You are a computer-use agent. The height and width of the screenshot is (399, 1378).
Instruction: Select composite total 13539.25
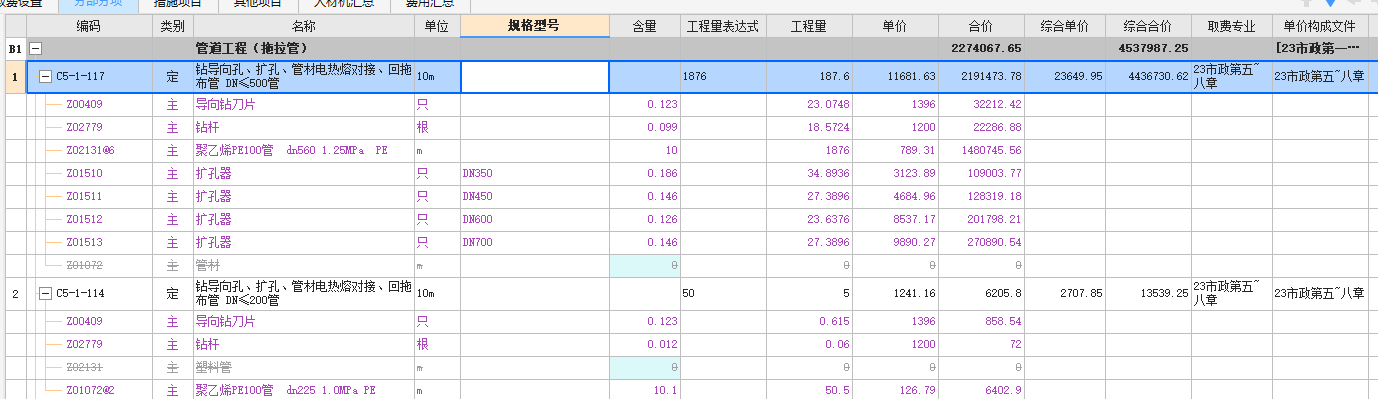click(x=1149, y=293)
